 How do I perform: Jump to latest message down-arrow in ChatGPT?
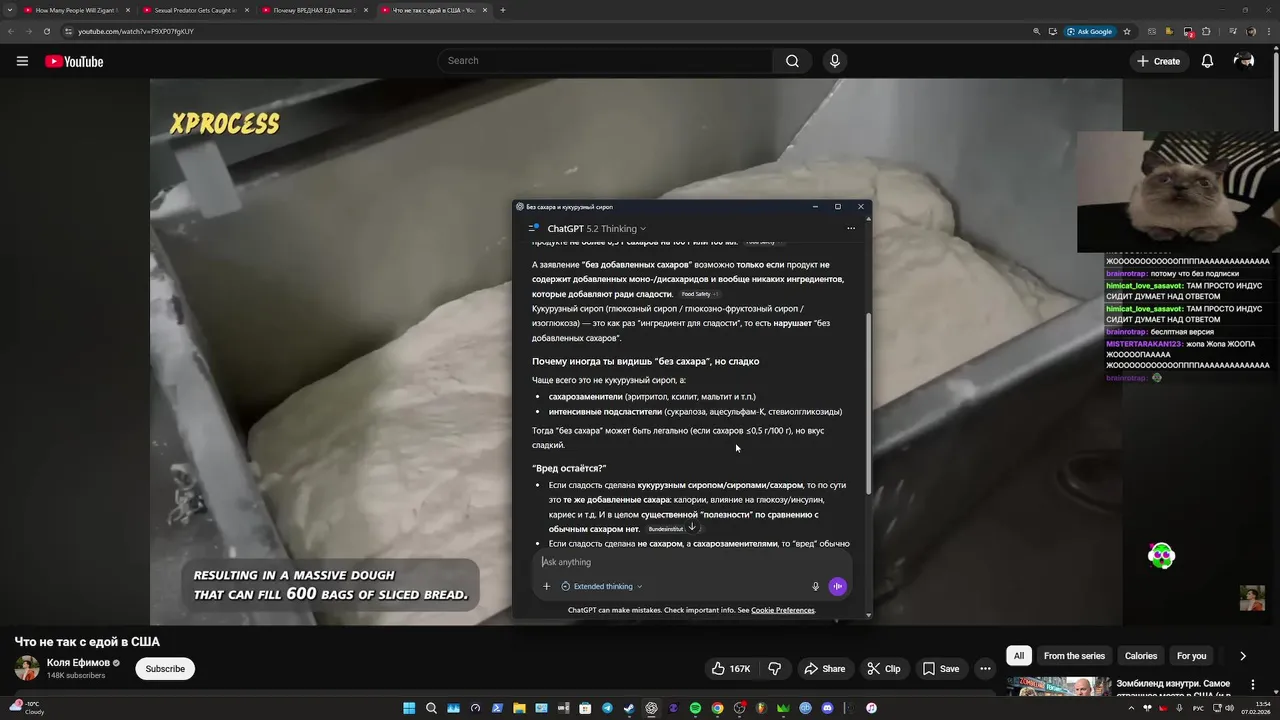[692, 527]
